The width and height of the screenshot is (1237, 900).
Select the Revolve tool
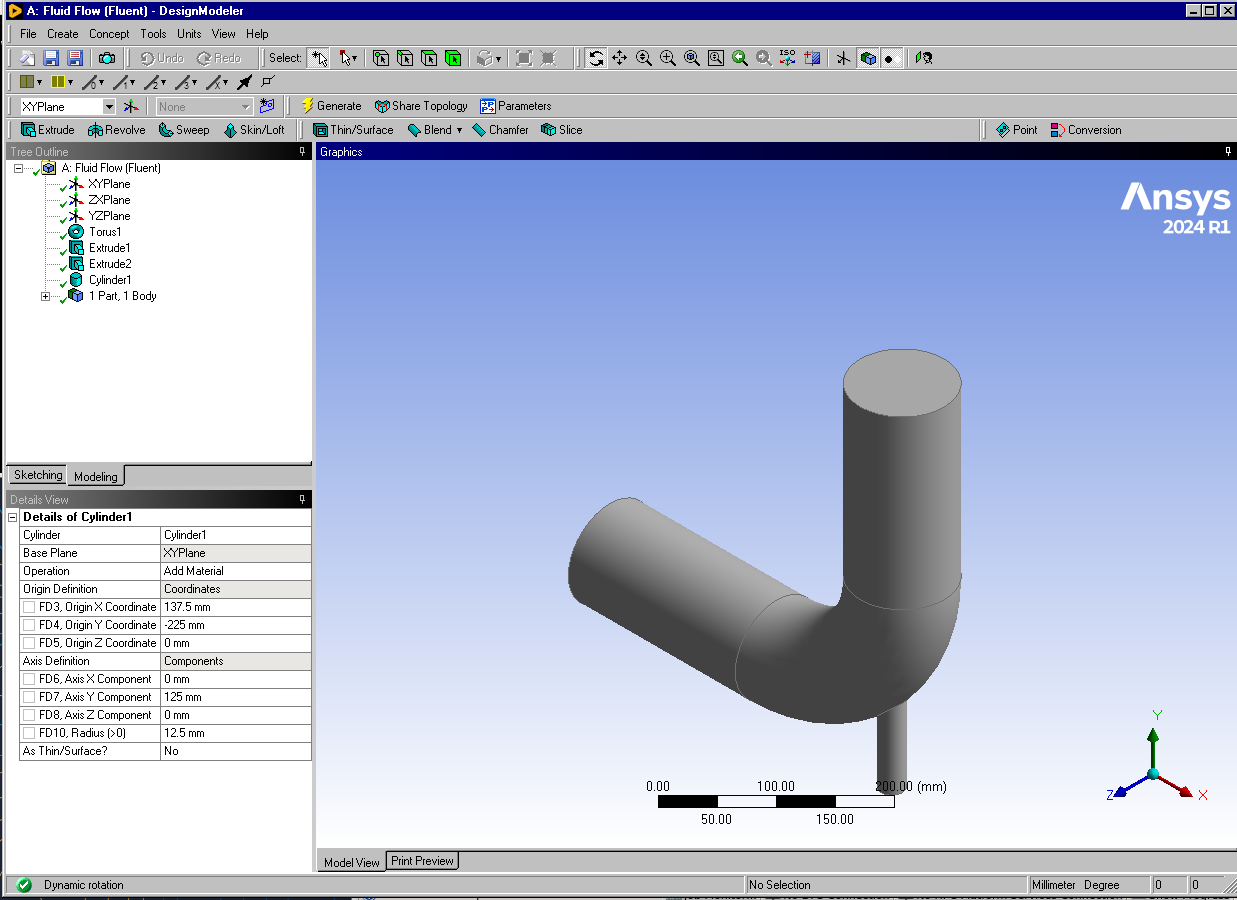(117, 130)
